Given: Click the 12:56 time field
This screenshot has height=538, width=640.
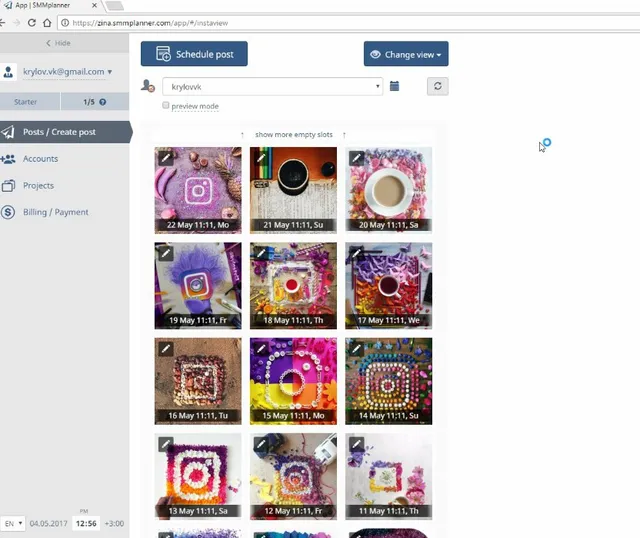Looking at the screenshot, I should coord(86,523).
